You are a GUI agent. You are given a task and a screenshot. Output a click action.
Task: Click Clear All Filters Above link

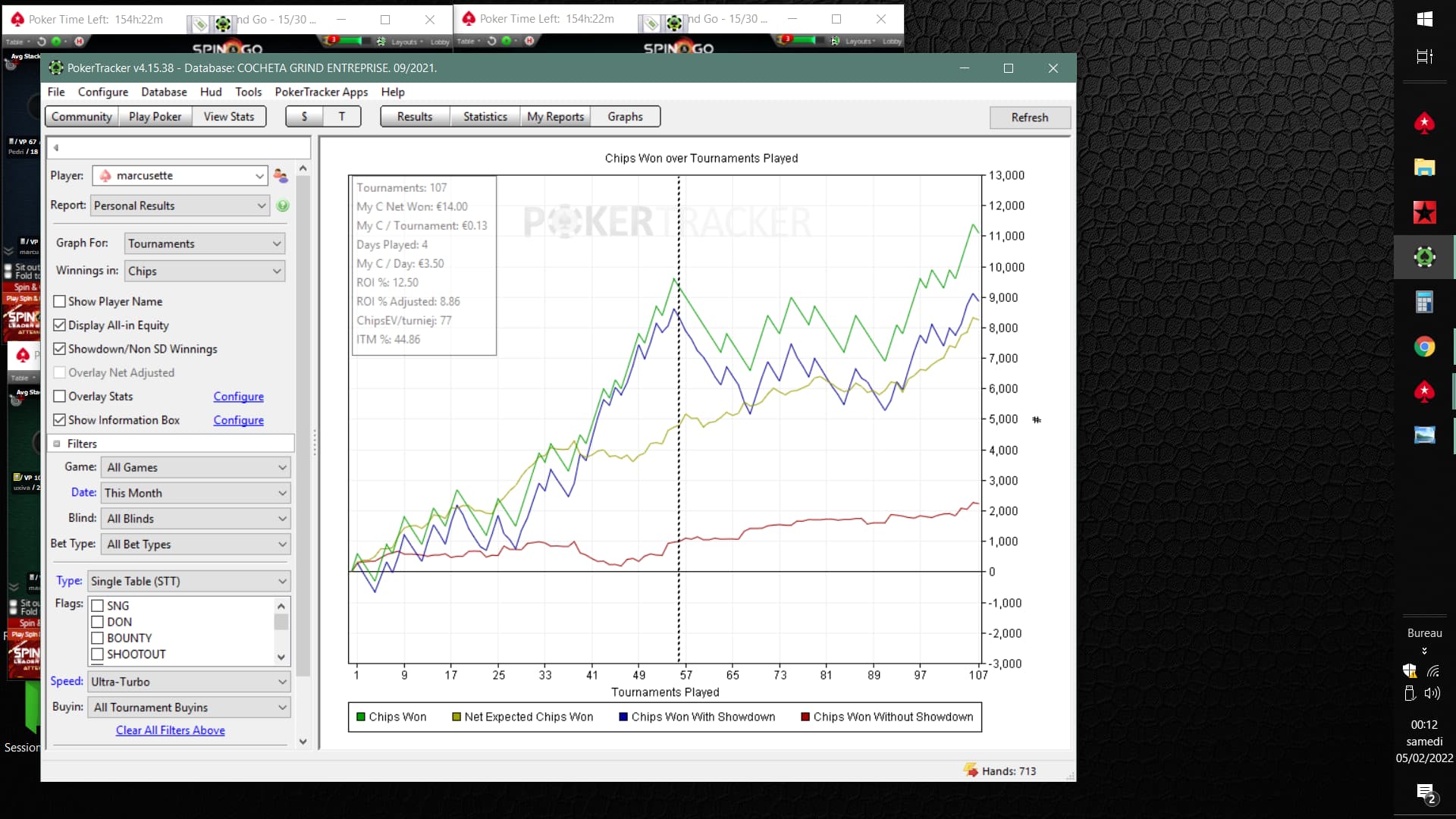coord(171,730)
